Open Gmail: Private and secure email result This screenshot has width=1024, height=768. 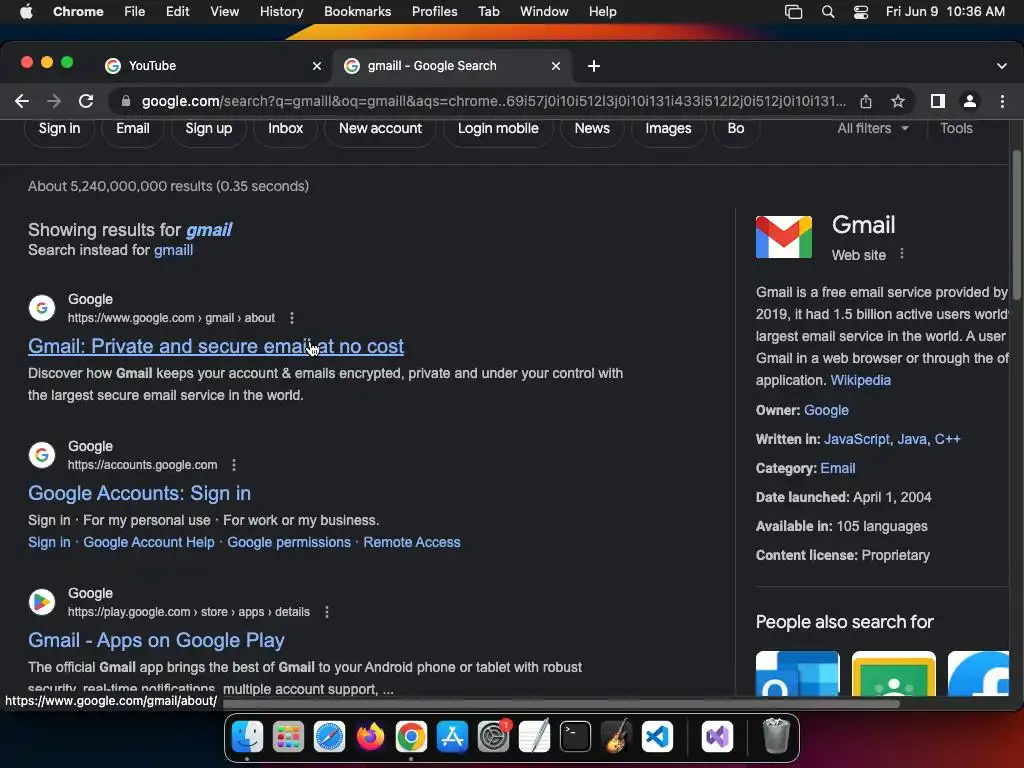(216, 346)
